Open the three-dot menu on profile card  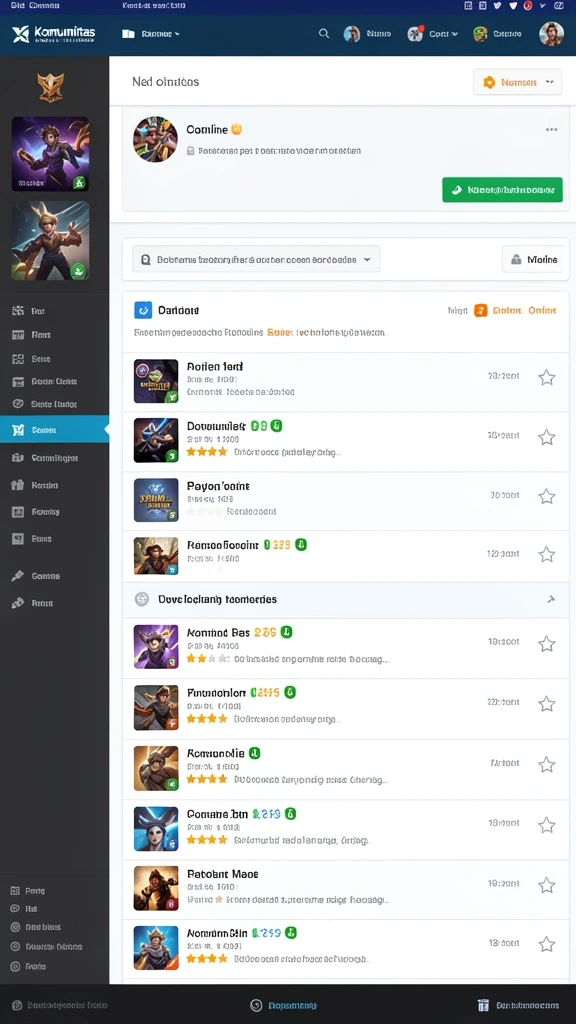pyautogui.click(x=551, y=129)
